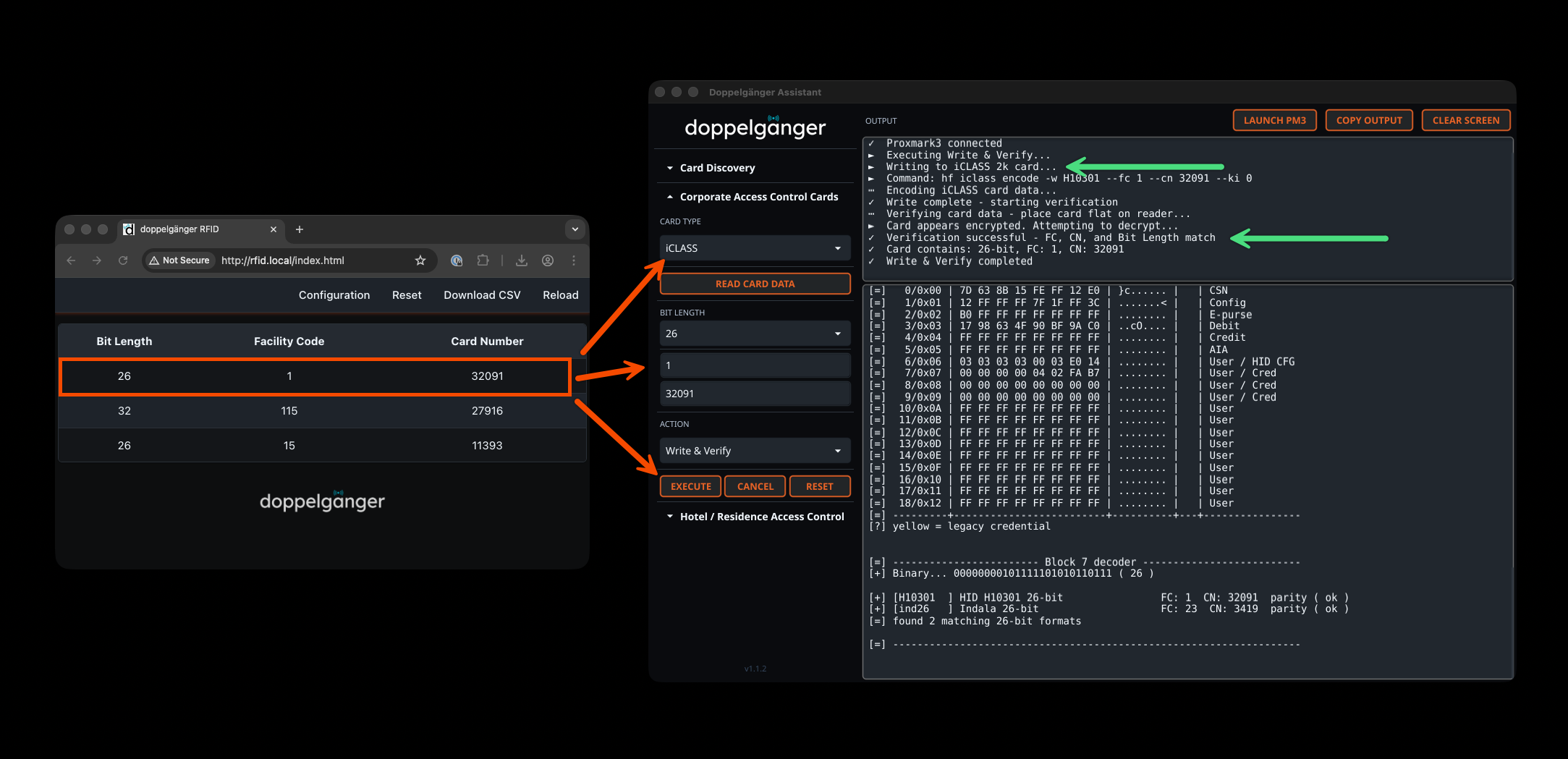Click the forward navigation arrow in the browser
This screenshot has width=1568, height=759.
coord(97,260)
